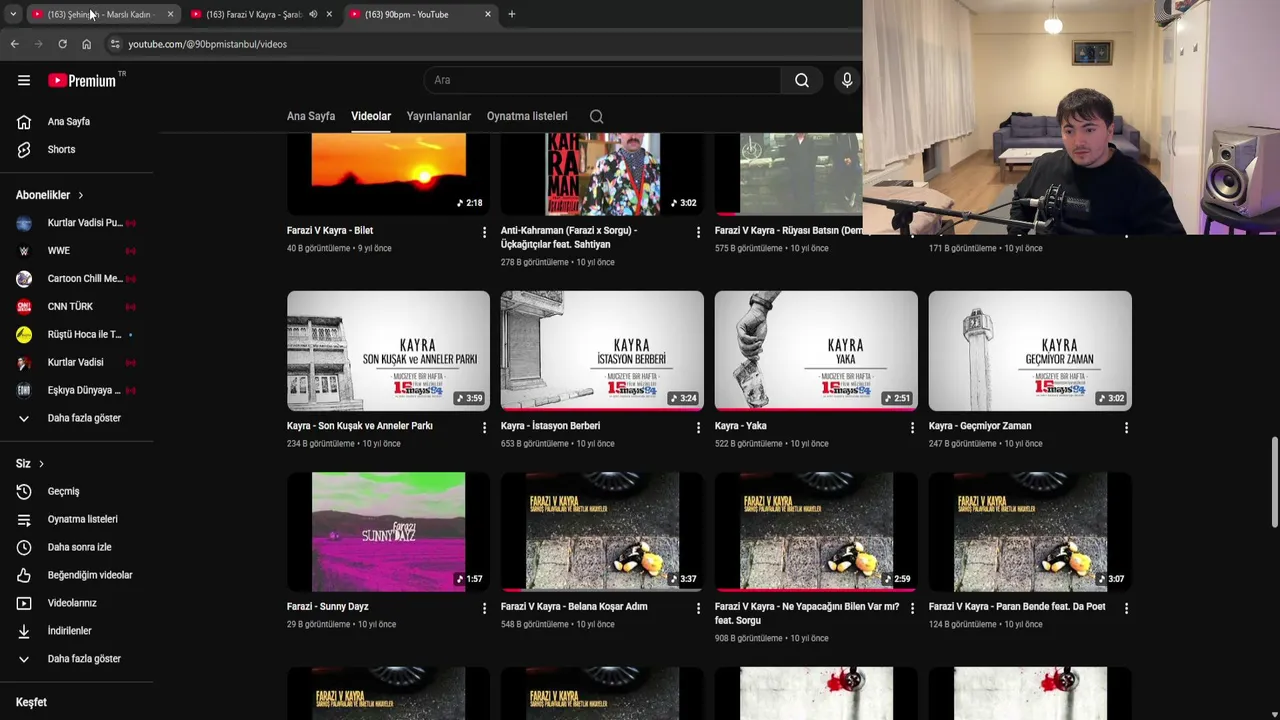Screen dimensions: 1280x720
Task: Search within channel using magnifier icon
Action: pyautogui.click(x=596, y=116)
